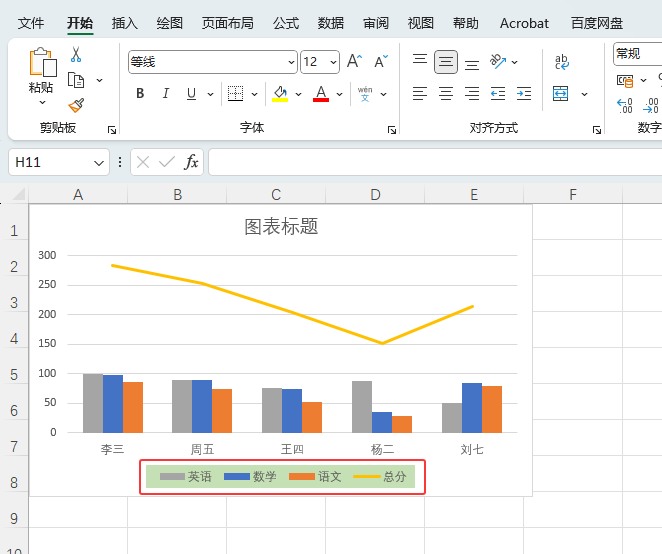Click inside the formula bar input
The width and height of the screenshot is (662, 554).
tap(435, 162)
